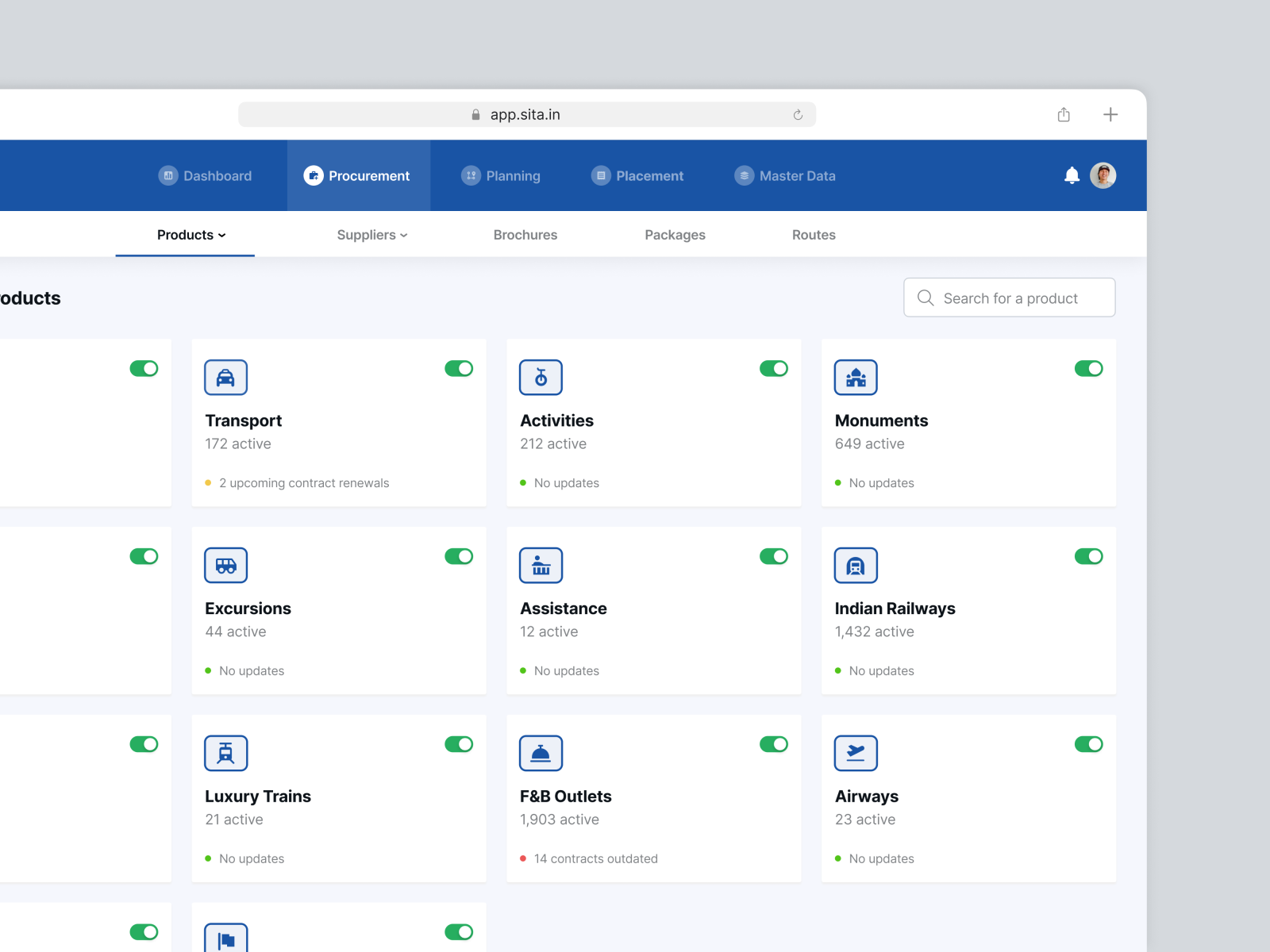Select the Luxury Trains icon
The width and height of the screenshot is (1270, 952).
225,753
